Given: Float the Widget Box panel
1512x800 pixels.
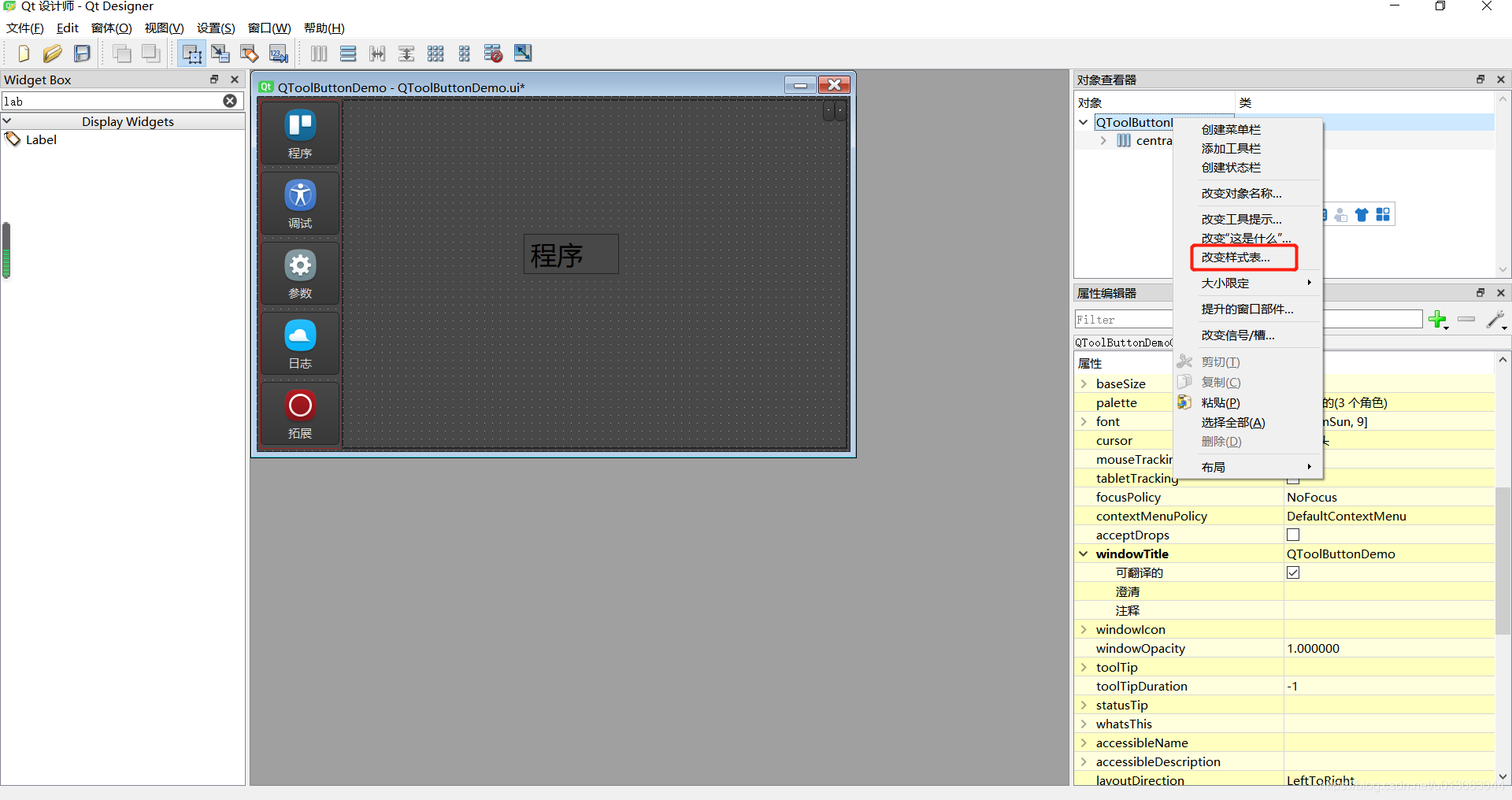Looking at the screenshot, I should (x=214, y=80).
